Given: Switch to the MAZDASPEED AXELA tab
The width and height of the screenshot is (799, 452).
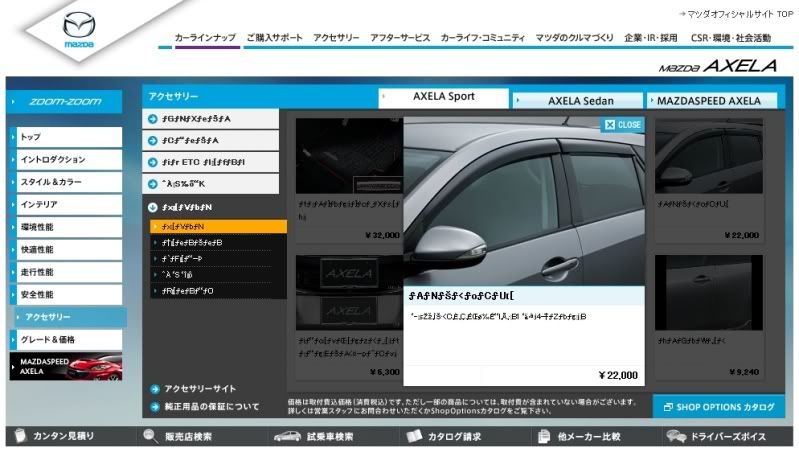Looking at the screenshot, I should click(x=712, y=100).
